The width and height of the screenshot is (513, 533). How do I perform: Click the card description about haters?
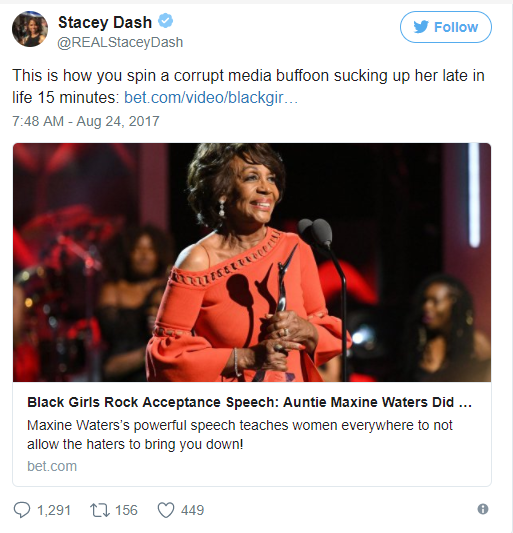click(x=240, y=435)
